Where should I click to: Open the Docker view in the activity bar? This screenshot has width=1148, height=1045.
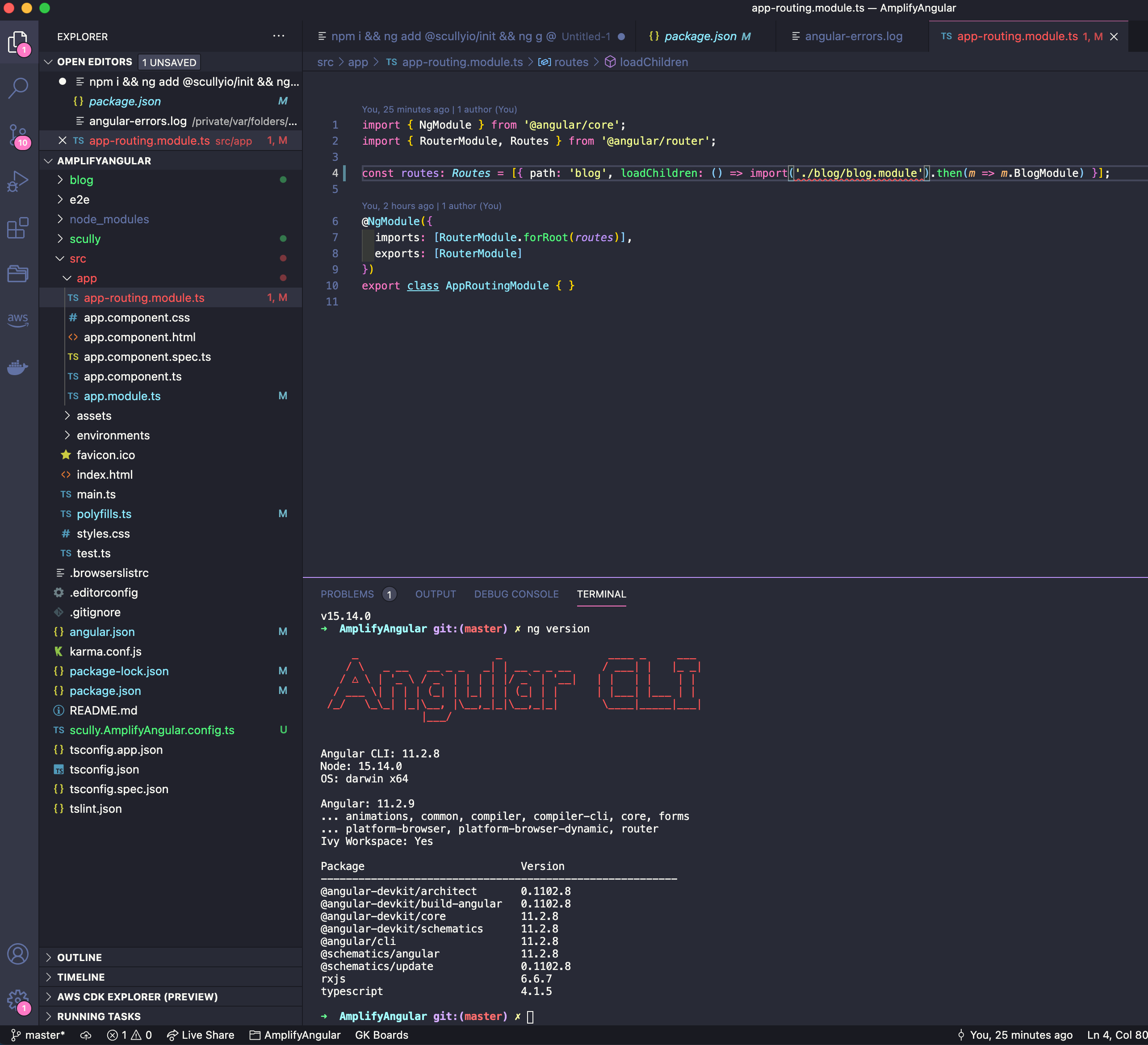pyautogui.click(x=18, y=367)
